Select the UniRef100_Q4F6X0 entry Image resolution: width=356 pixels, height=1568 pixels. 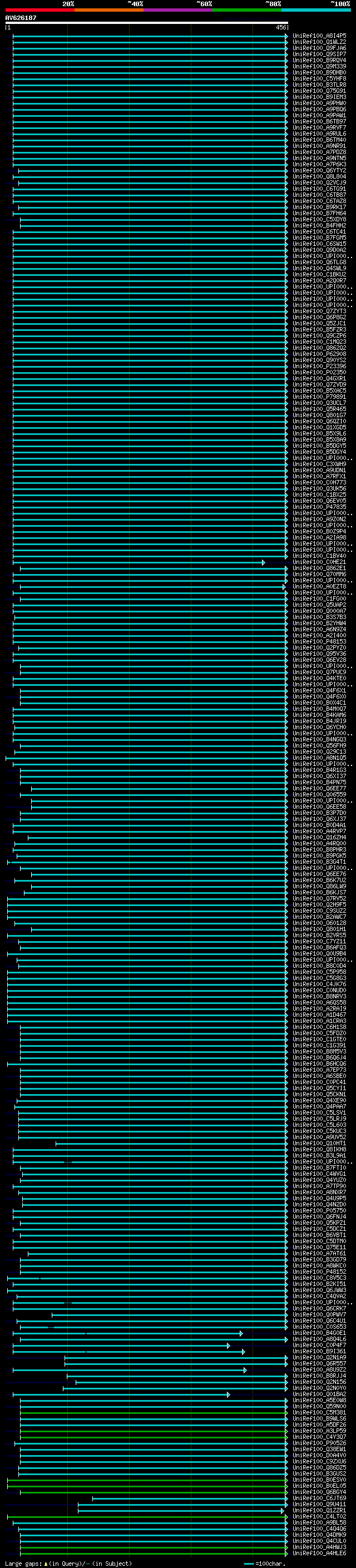(x=319, y=696)
